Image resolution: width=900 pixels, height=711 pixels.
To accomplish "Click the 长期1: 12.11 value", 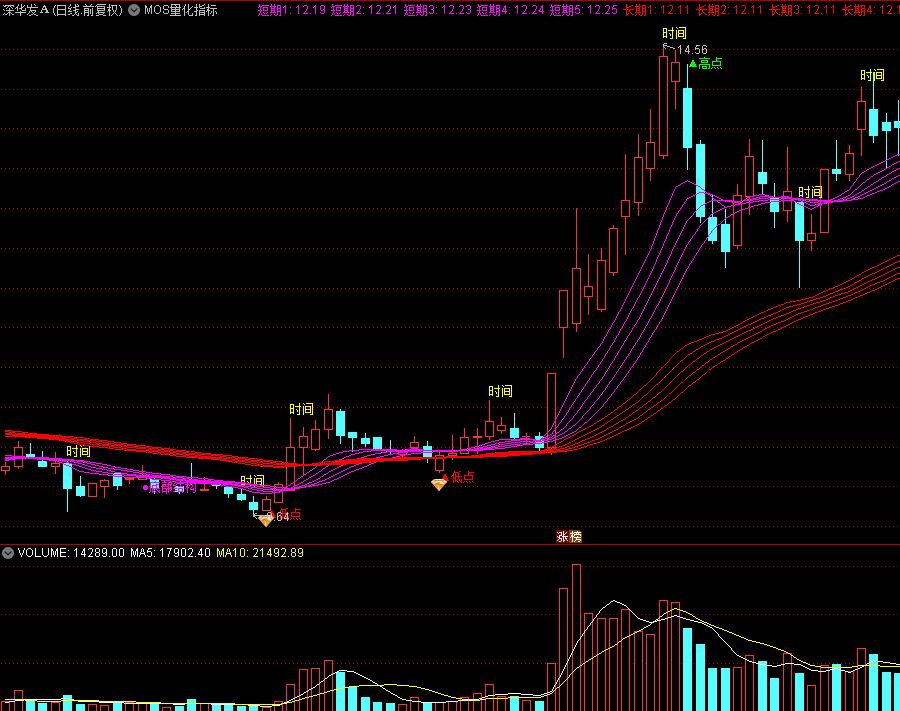I will pyautogui.click(x=657, y=10).
